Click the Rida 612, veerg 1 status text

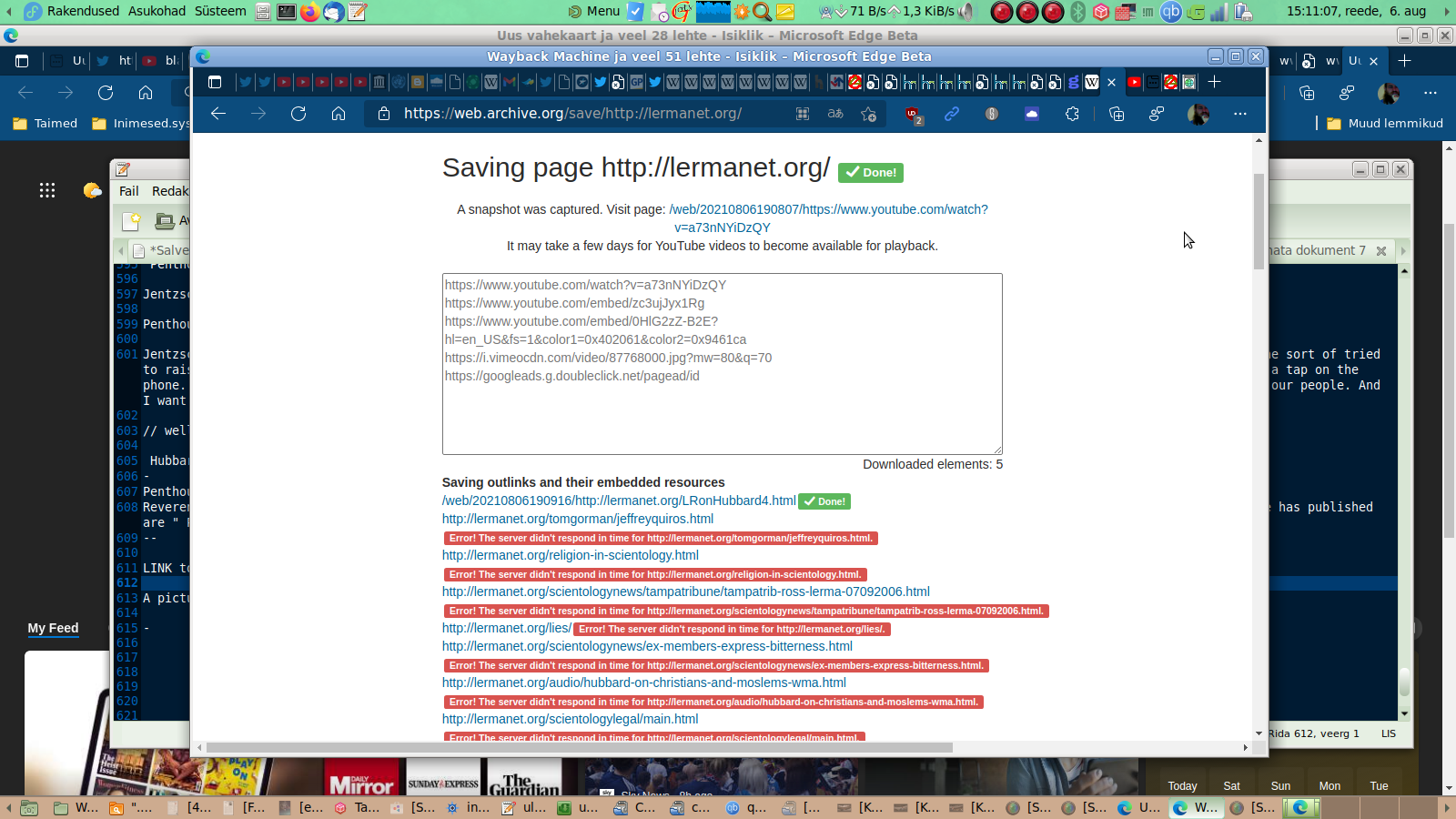click(x=1313, y=733)
